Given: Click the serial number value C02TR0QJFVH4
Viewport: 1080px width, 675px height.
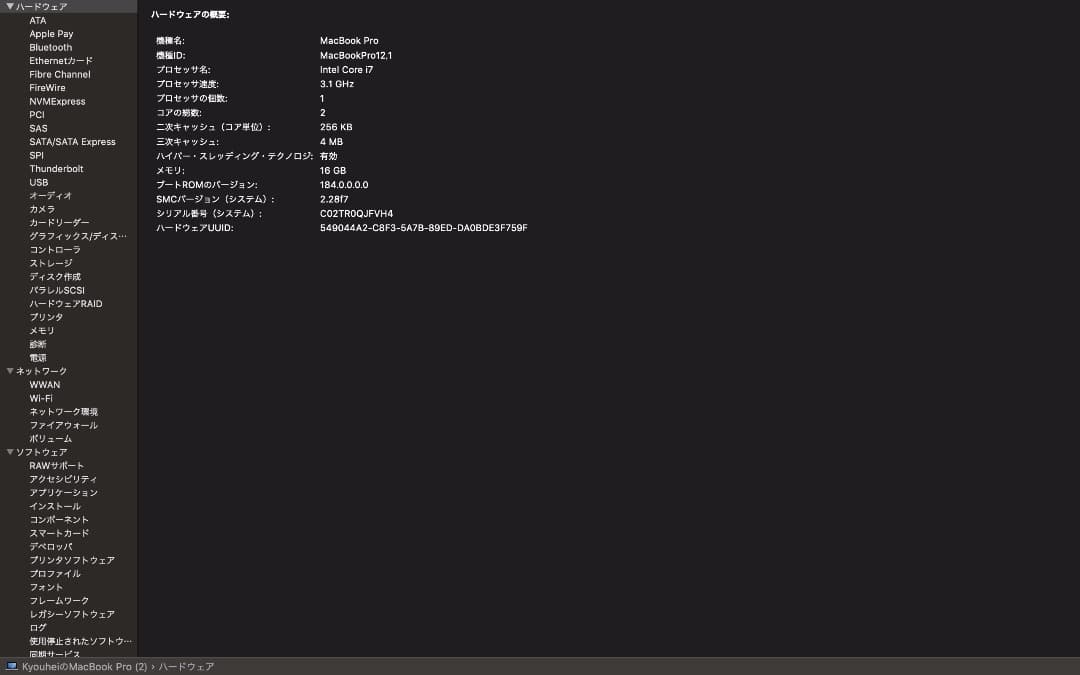Looking at the screenshot, I should pyautogui.click(x=356, y=213).
